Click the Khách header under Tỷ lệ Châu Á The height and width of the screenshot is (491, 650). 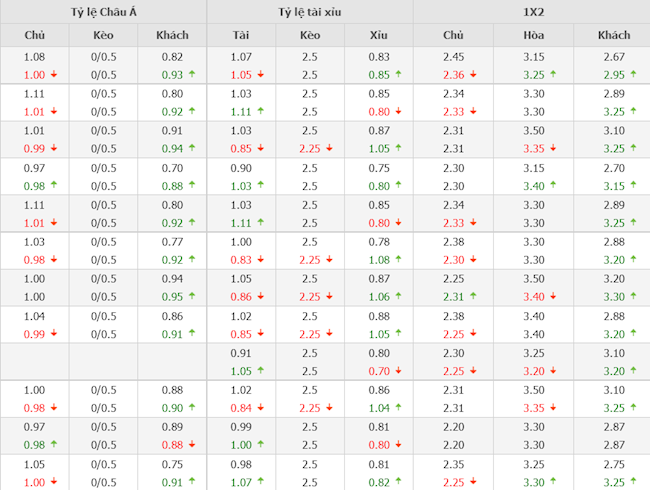click(x=172, y=35)
